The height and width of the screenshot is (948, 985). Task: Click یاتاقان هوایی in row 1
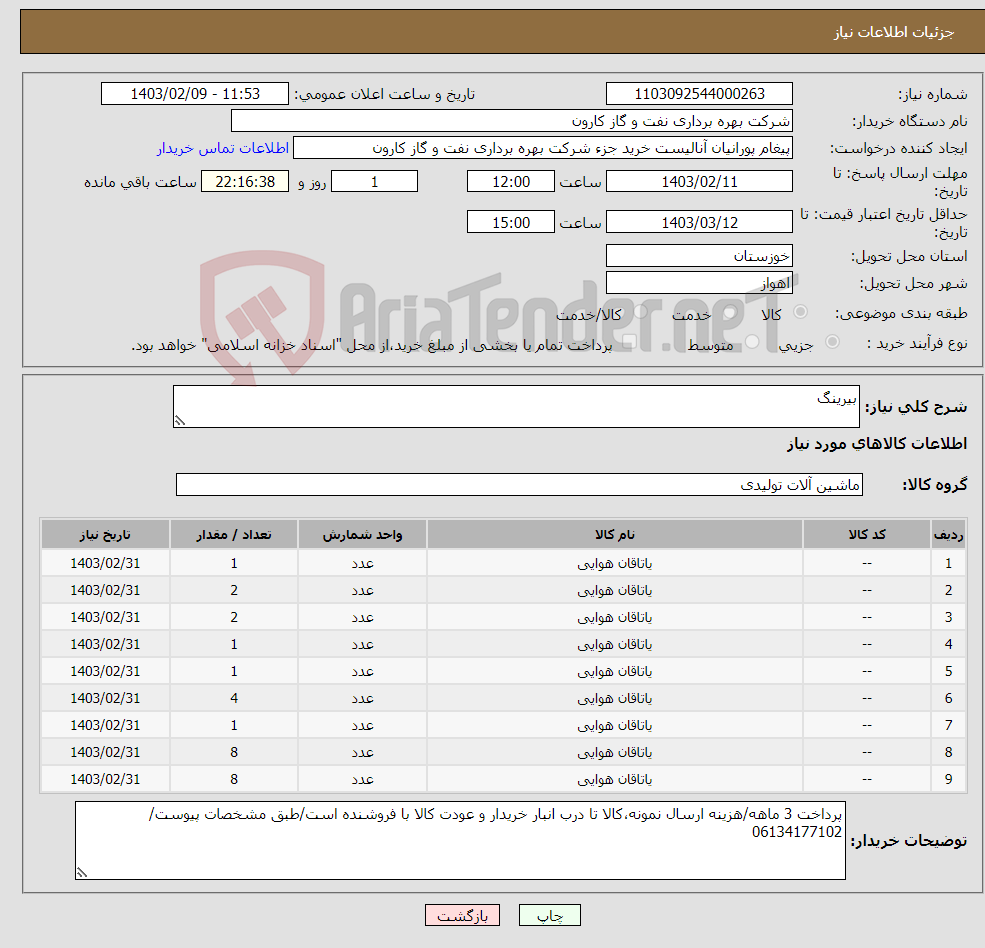[x=614, y=564]
